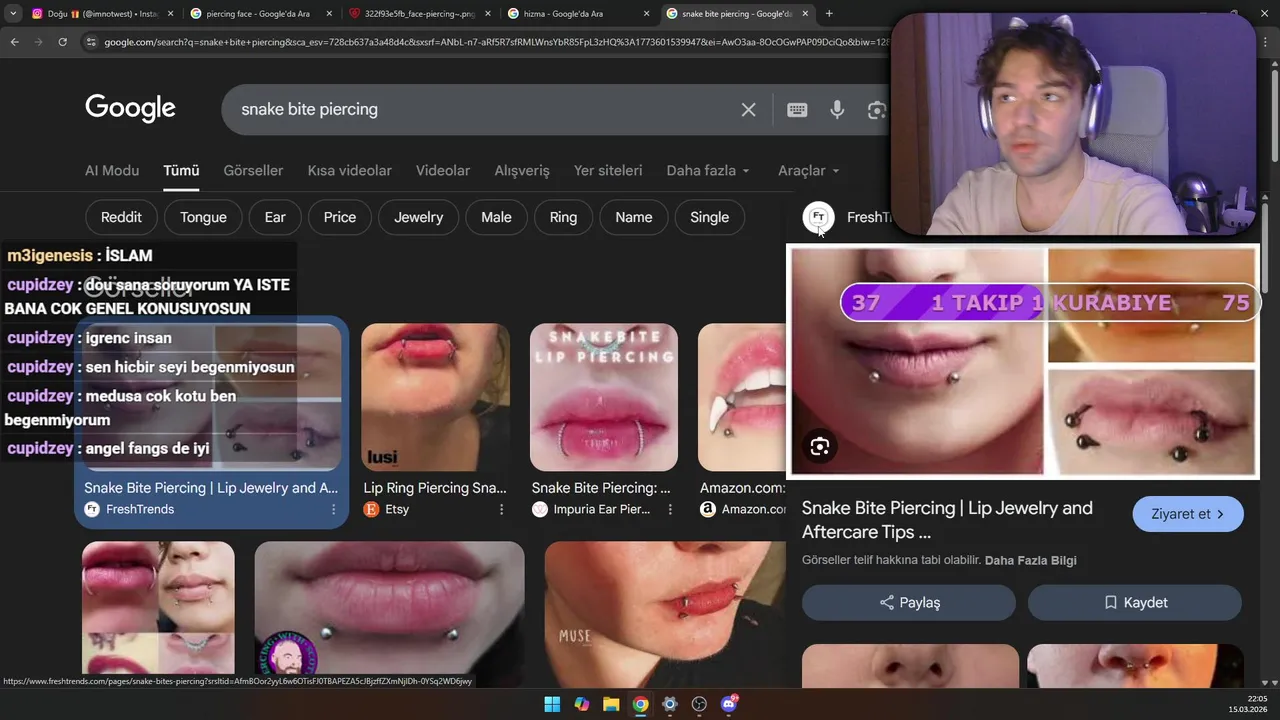
Task: Switch to Chrome on the taskbar
Action: pos(640,704)
